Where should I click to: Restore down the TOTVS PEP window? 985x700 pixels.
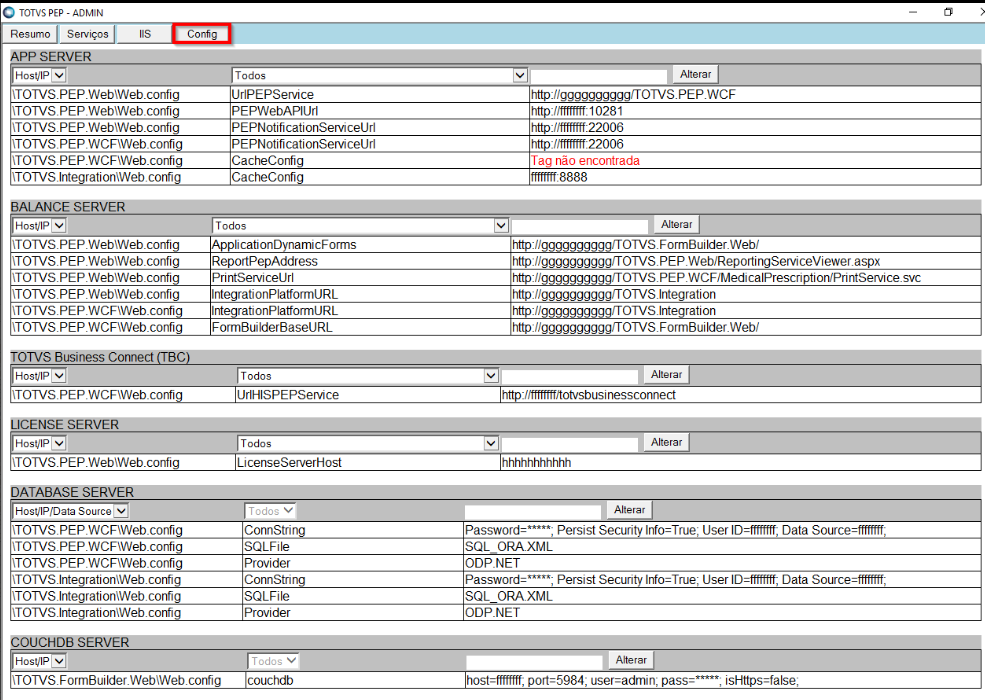tap(948, 12)
